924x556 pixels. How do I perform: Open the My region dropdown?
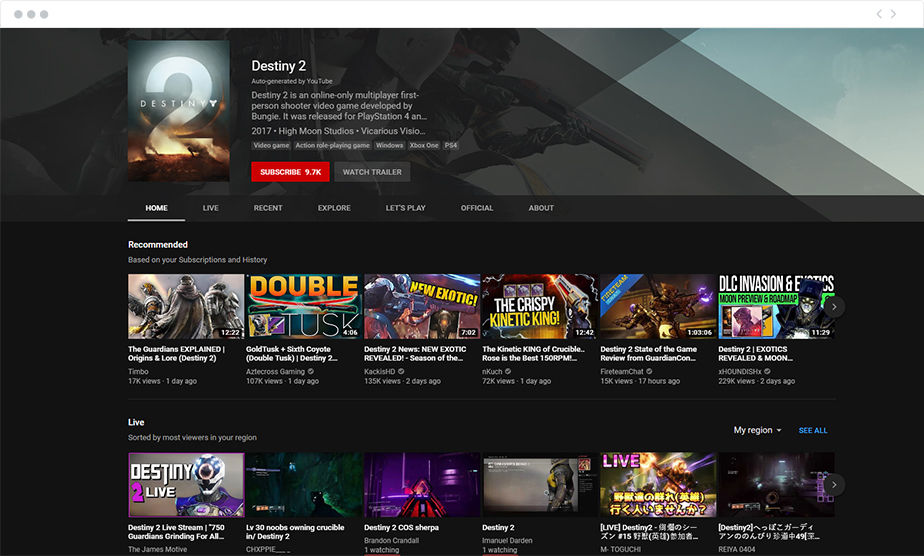click(757, 430)
